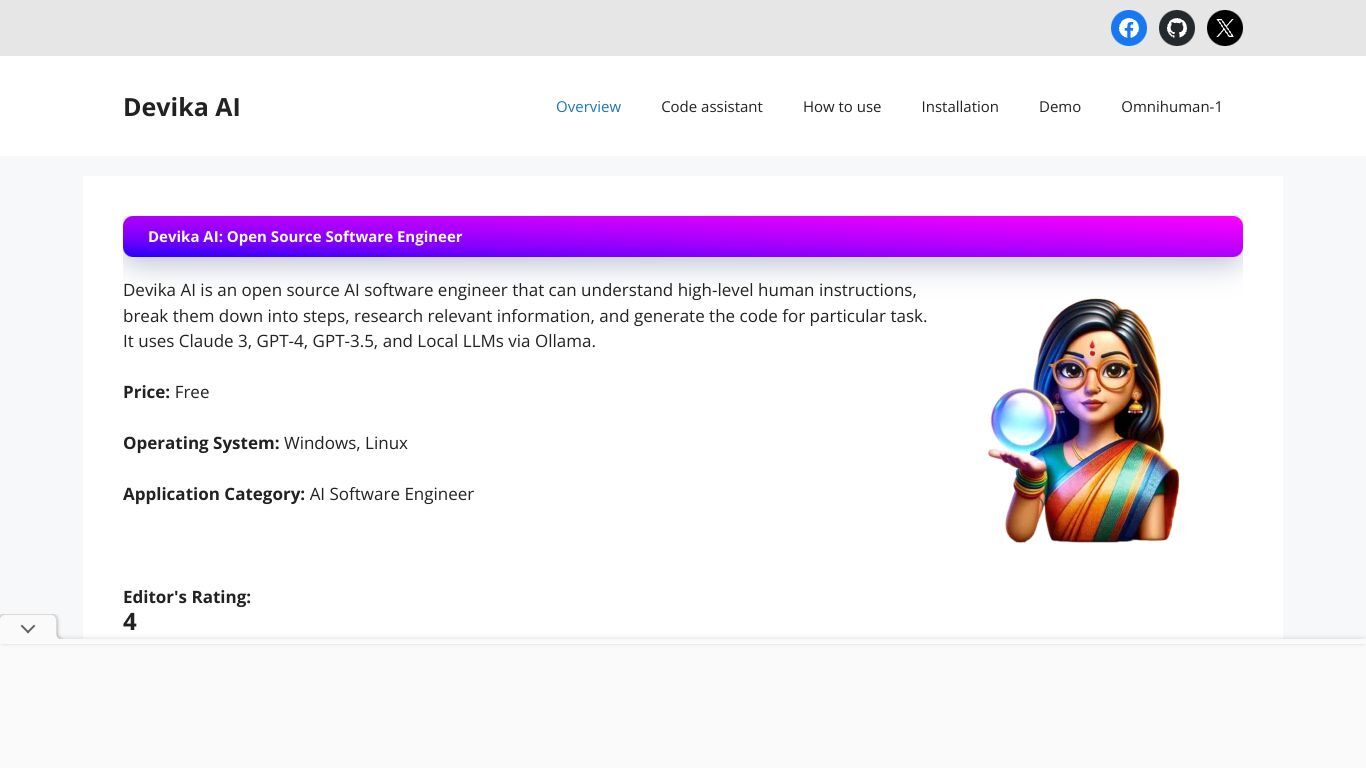Go to the Overview menu item
This screenshot has height=768, width=1366.
588,107
